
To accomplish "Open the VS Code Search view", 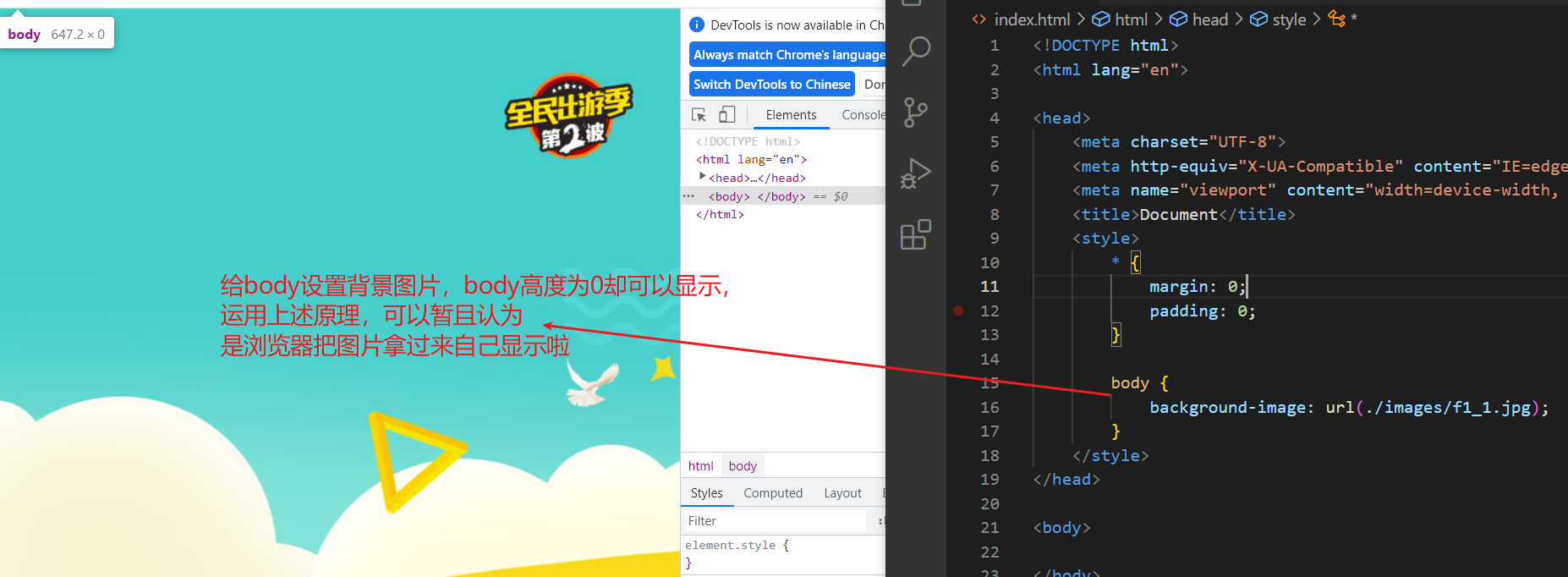I will click(x=916, y=52).
